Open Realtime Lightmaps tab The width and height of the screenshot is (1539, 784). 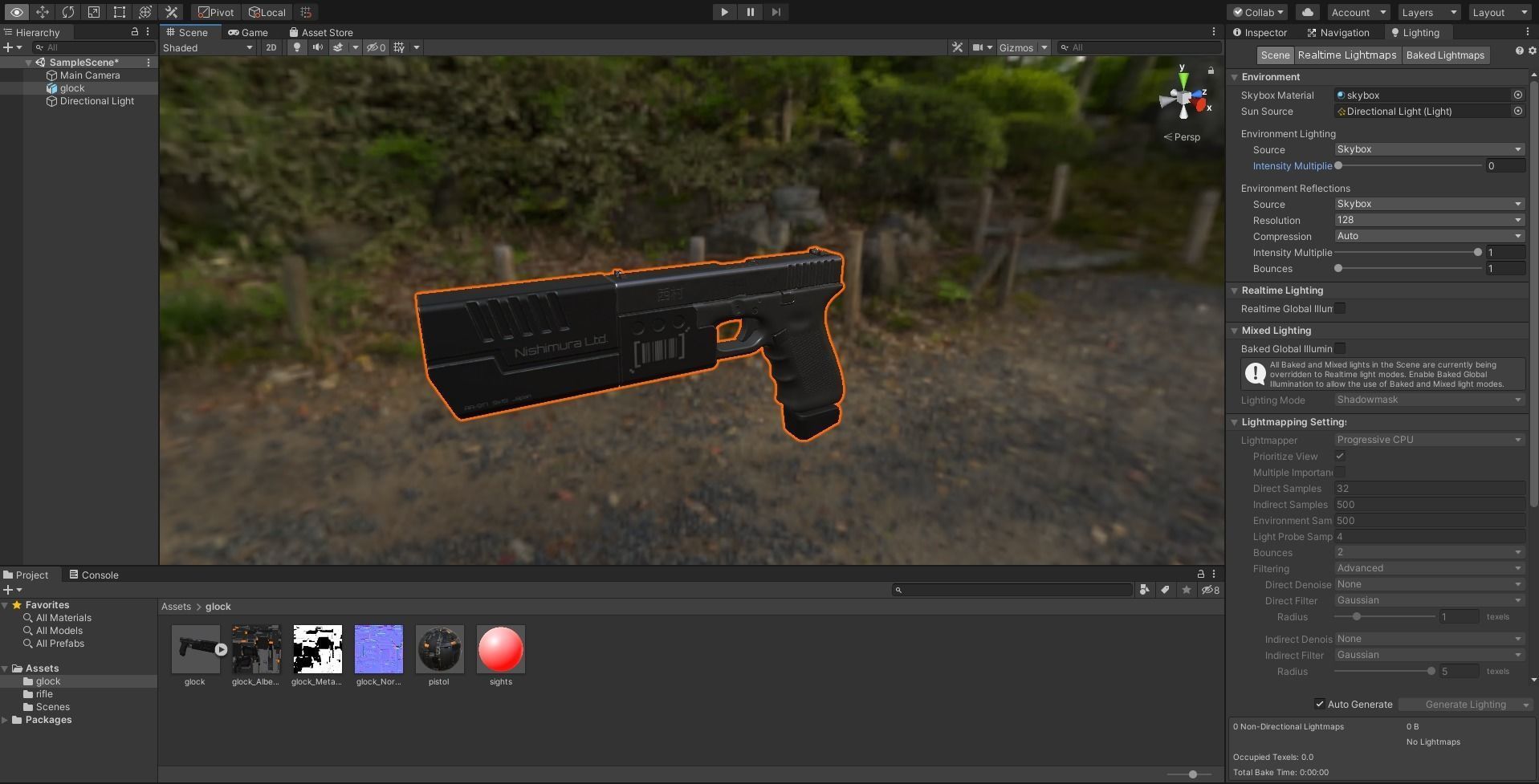[x=1347, y=55]
